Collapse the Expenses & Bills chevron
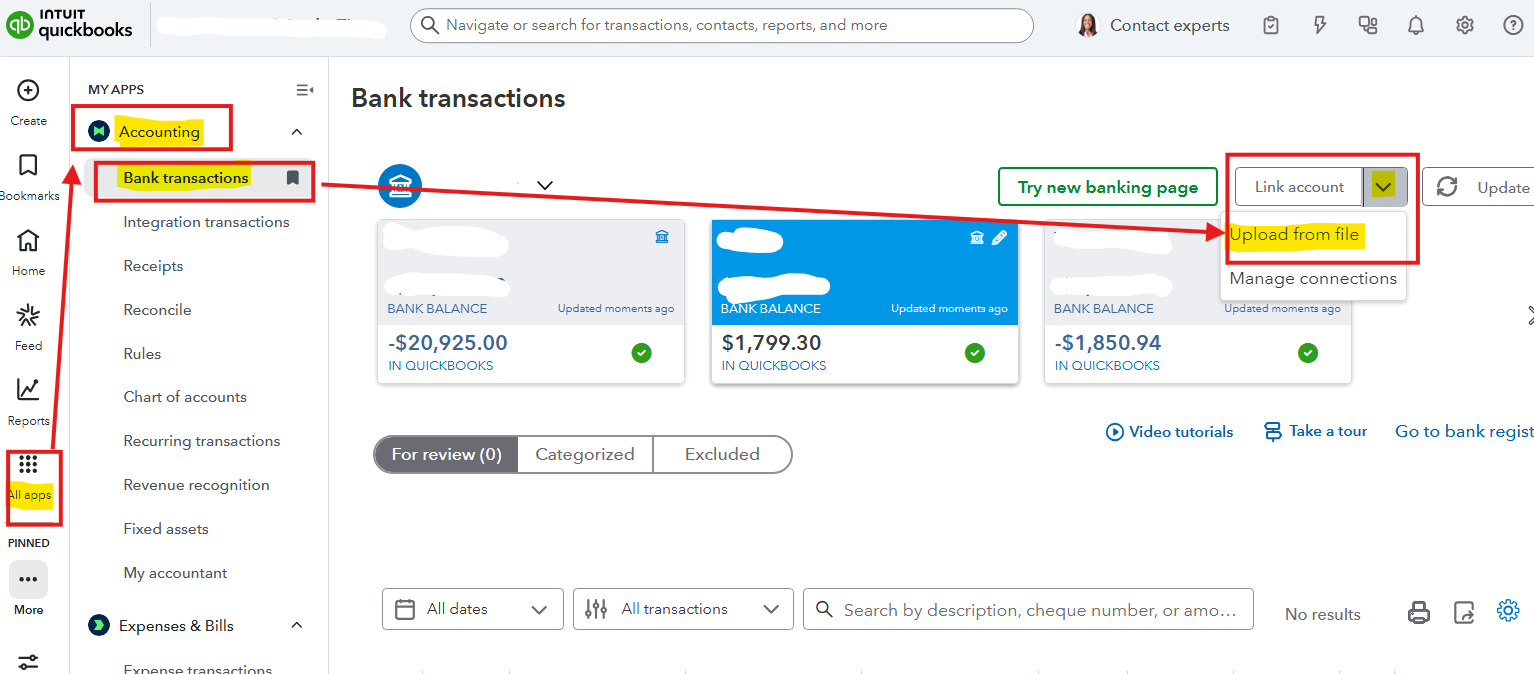The height and width of the screenshot is (674, 1534). coord(296,626)
